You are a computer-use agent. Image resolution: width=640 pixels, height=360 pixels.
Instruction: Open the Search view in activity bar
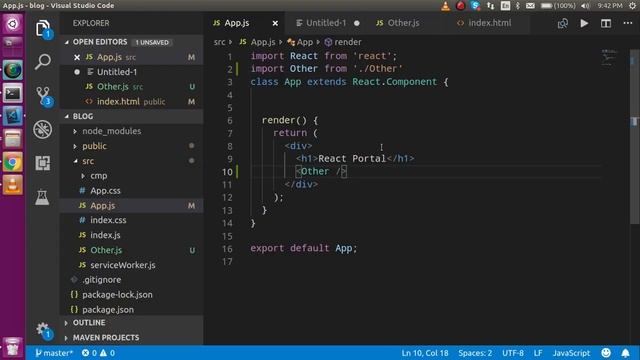[42, 62]
